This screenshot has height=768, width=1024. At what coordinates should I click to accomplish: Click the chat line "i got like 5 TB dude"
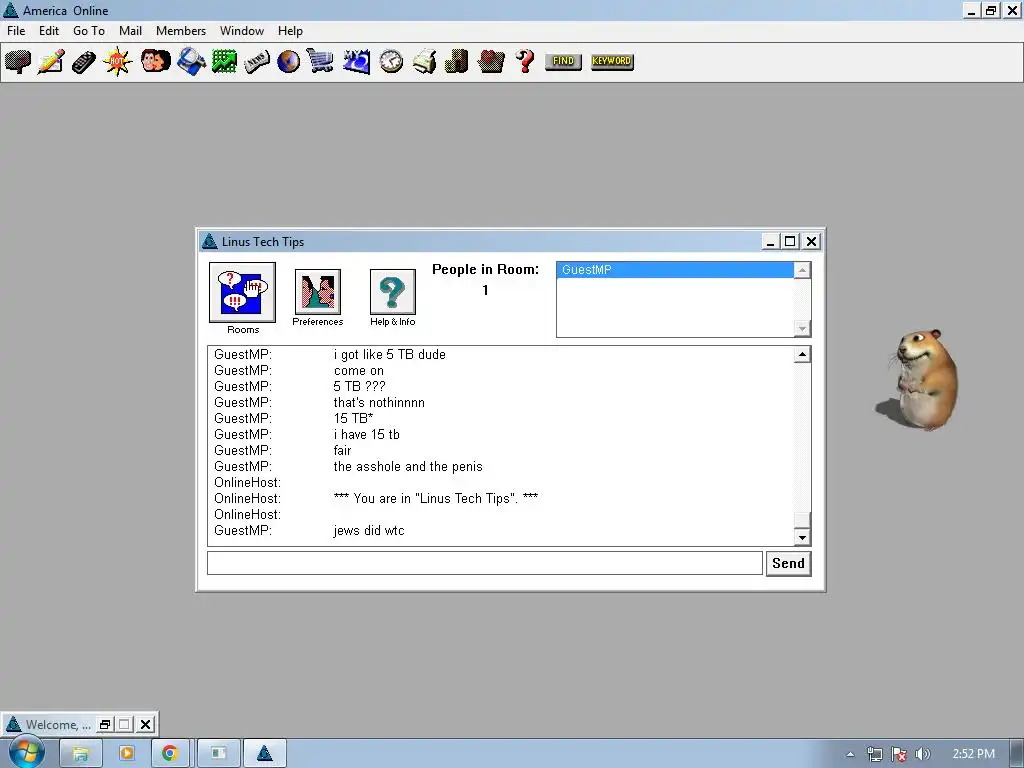(x=389, y=355)
